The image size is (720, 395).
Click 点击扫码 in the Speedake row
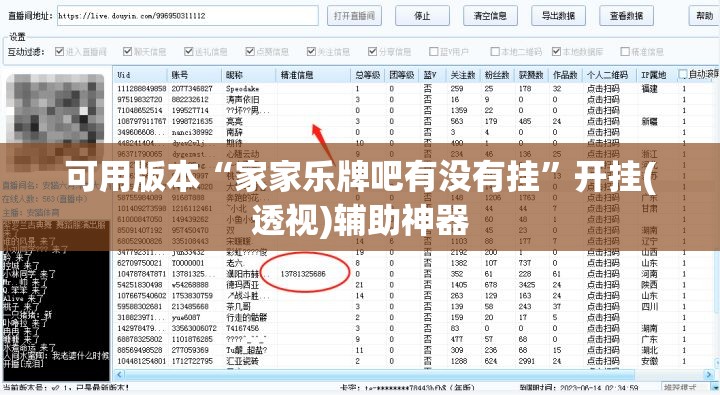coord(603,88)
